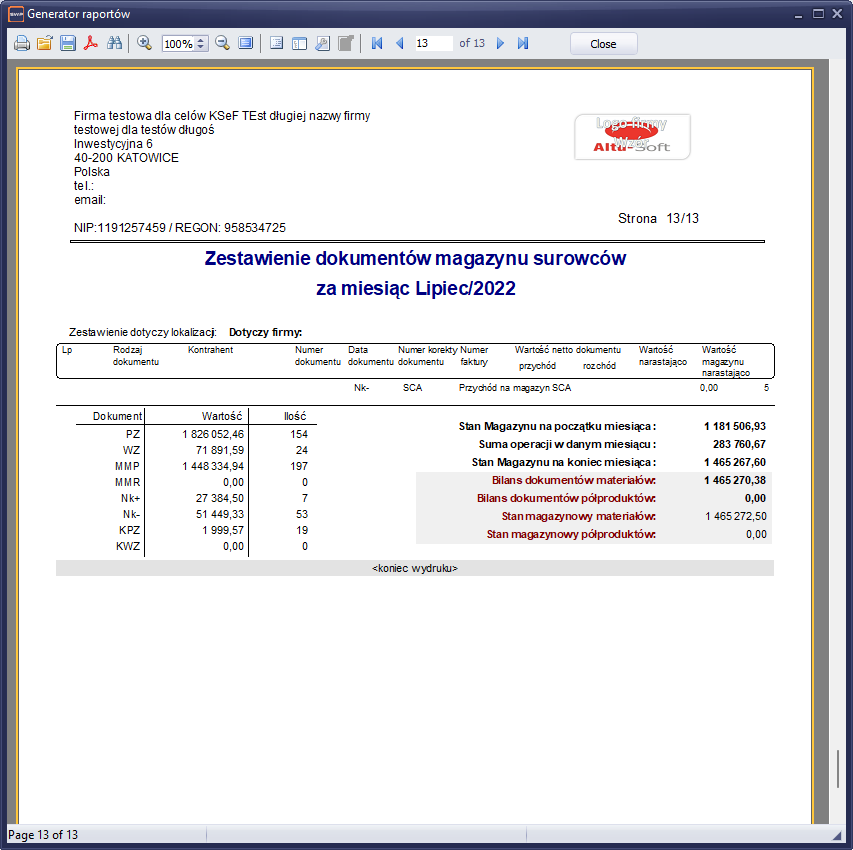Screen dimensions: 853x850
Task: Switch to full screen view icon
Action: click(x=245, y=44)
